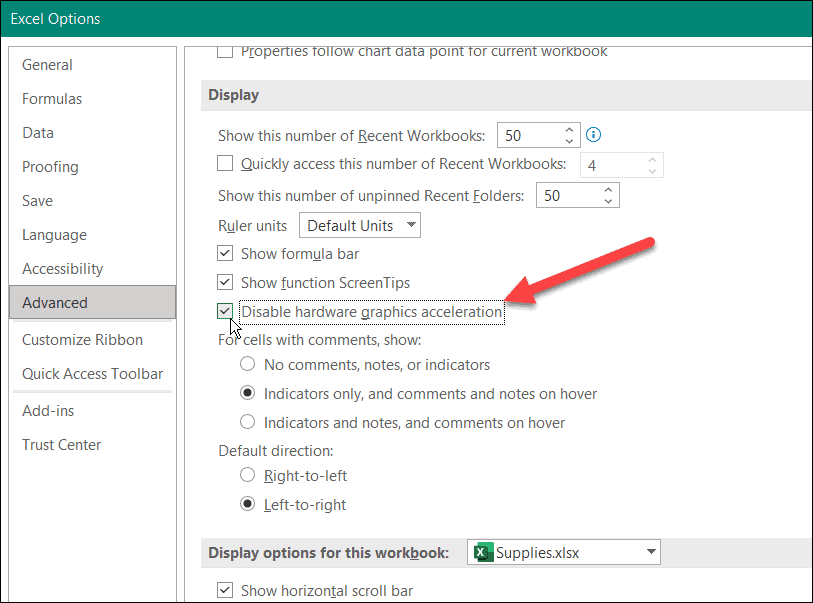
Task: Increase the Recent Workbooks count spinner
Action: point(569,129)
